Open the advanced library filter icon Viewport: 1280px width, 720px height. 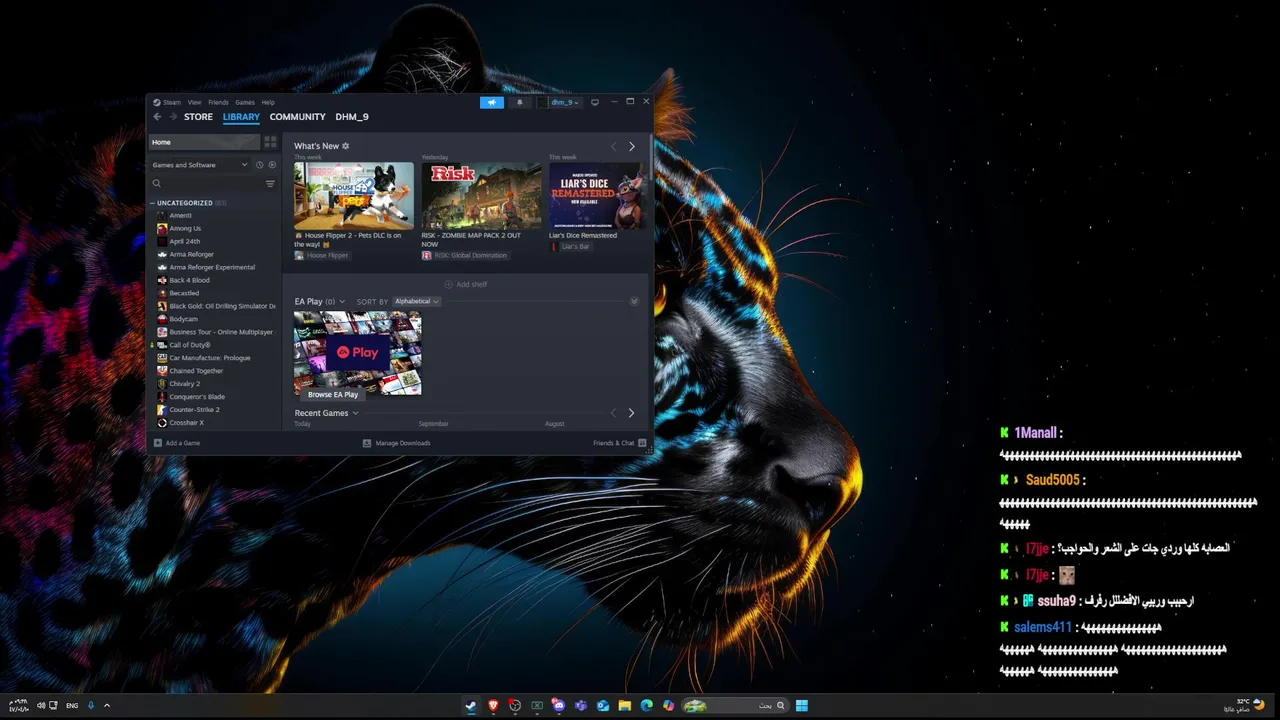click(x=270, y=184)
